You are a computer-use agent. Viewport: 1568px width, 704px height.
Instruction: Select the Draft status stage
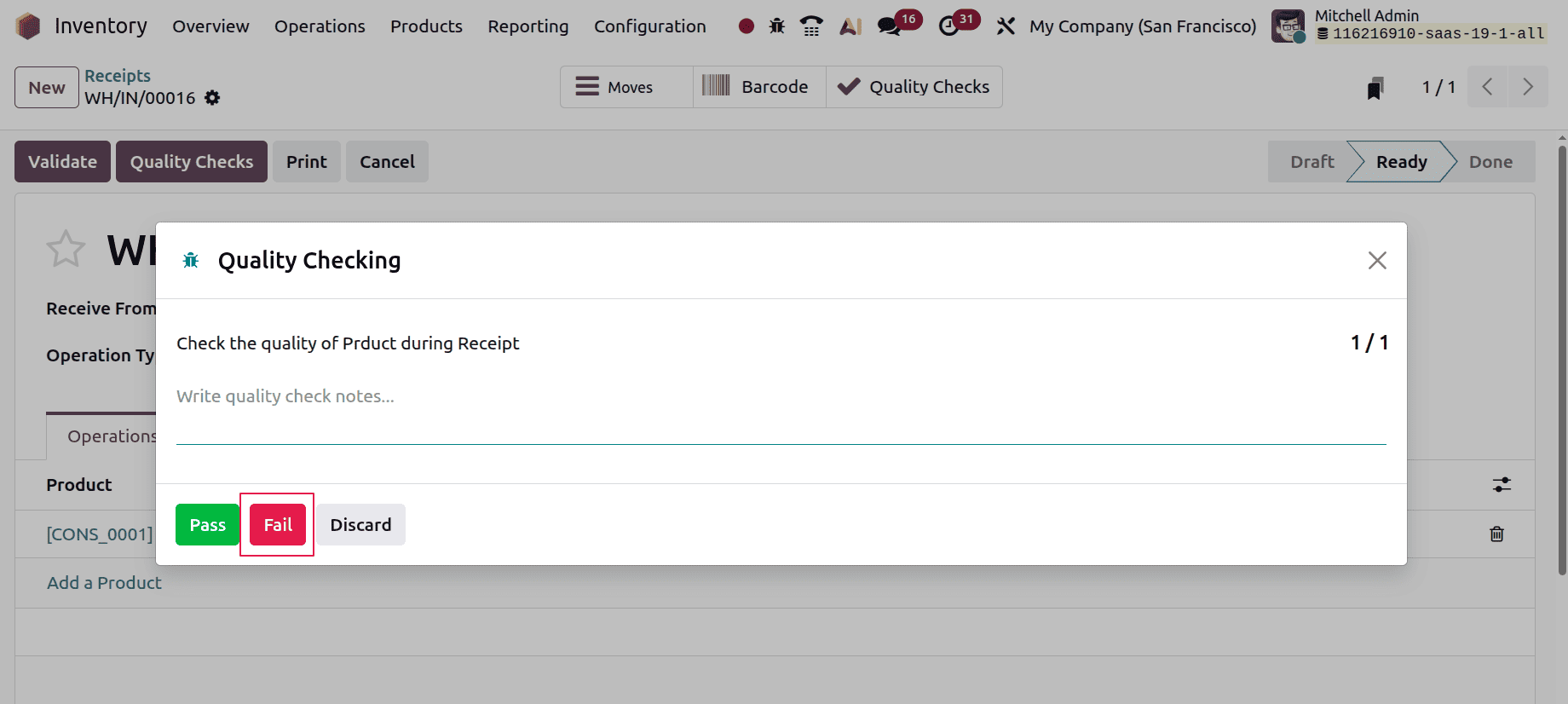1311,162
